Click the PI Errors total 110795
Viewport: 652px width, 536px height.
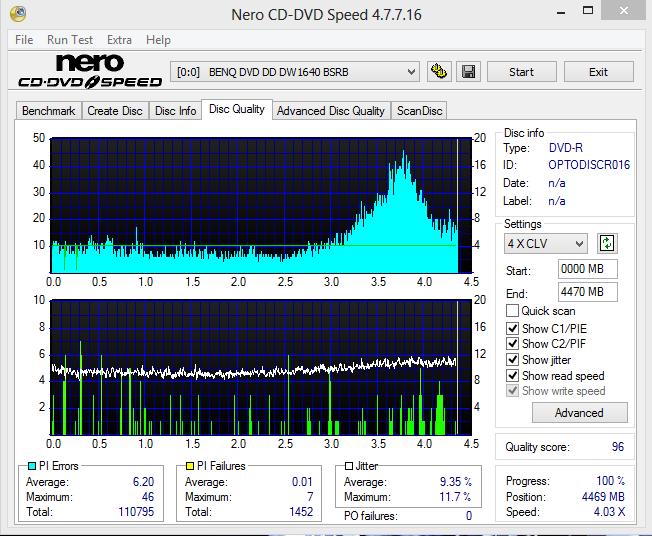point(136,512)
